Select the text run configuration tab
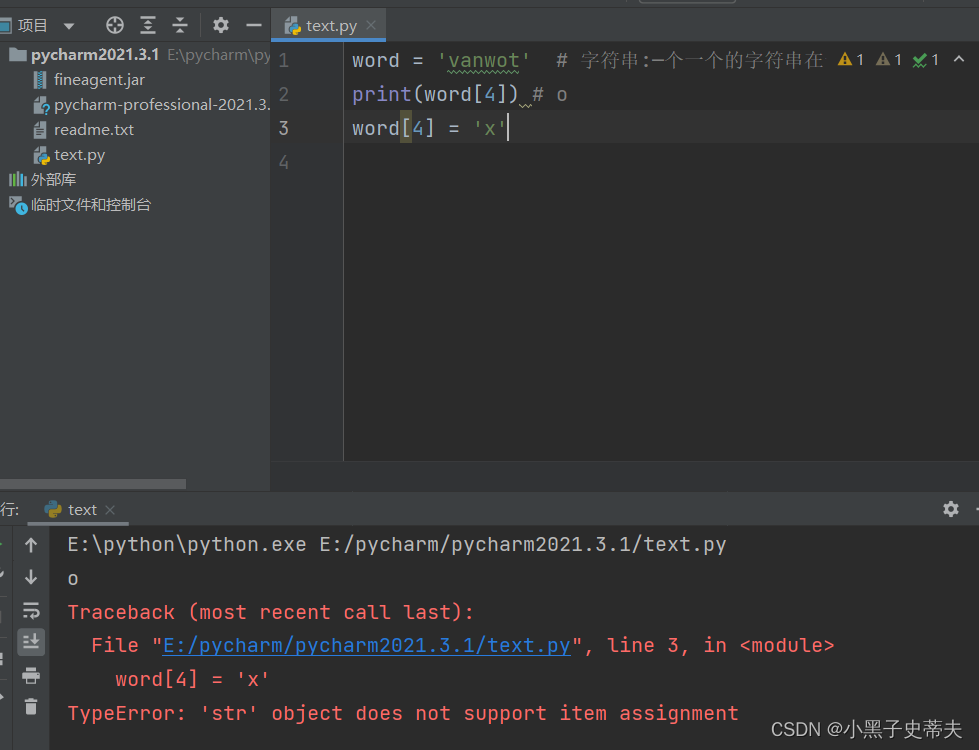 pyautogui.click(x=82, y=510)
